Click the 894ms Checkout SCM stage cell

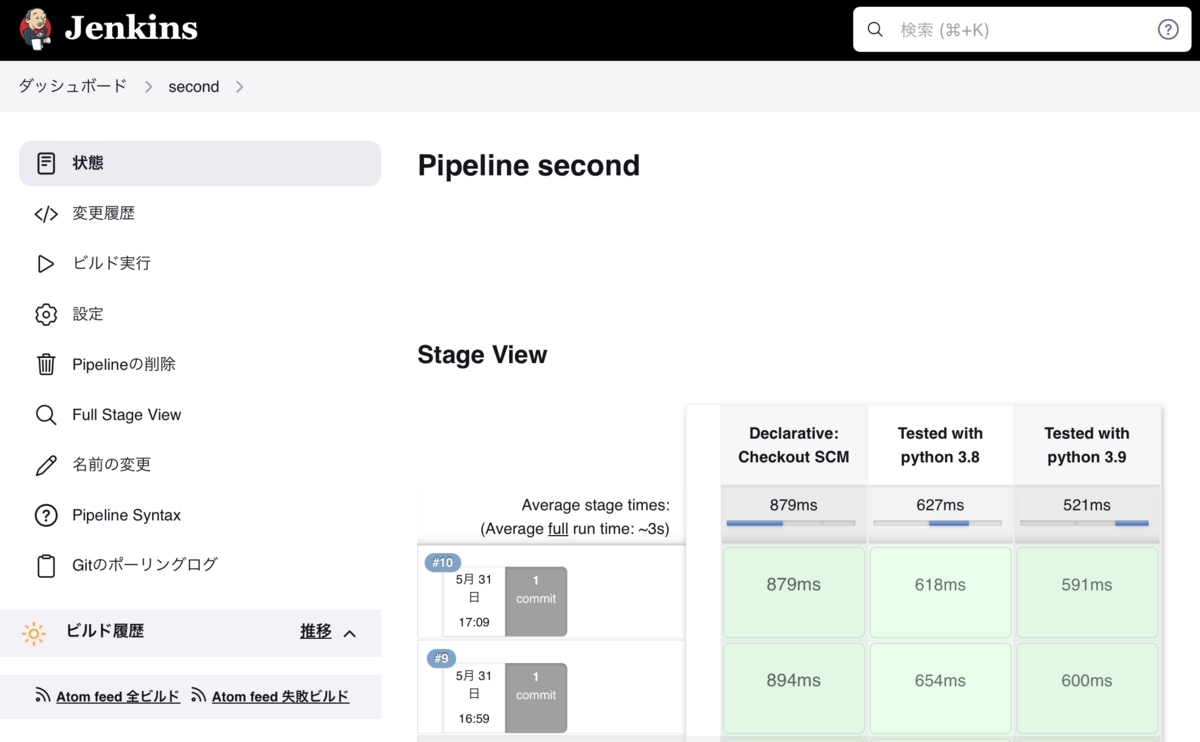[794, 688]
